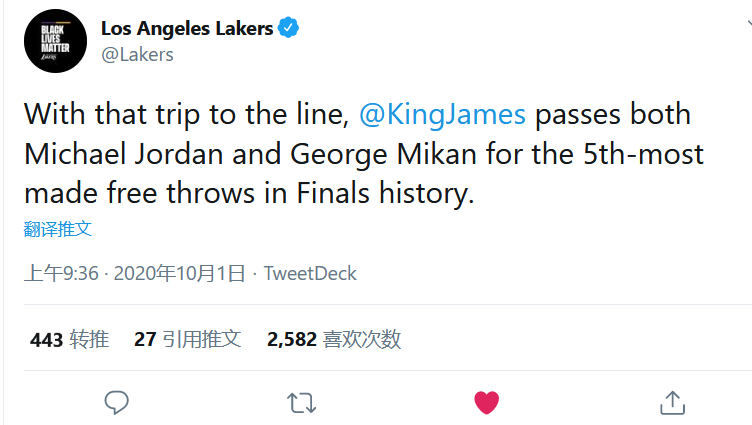
Task: Retweet this Lakers tweet
Action: point(301,402)
